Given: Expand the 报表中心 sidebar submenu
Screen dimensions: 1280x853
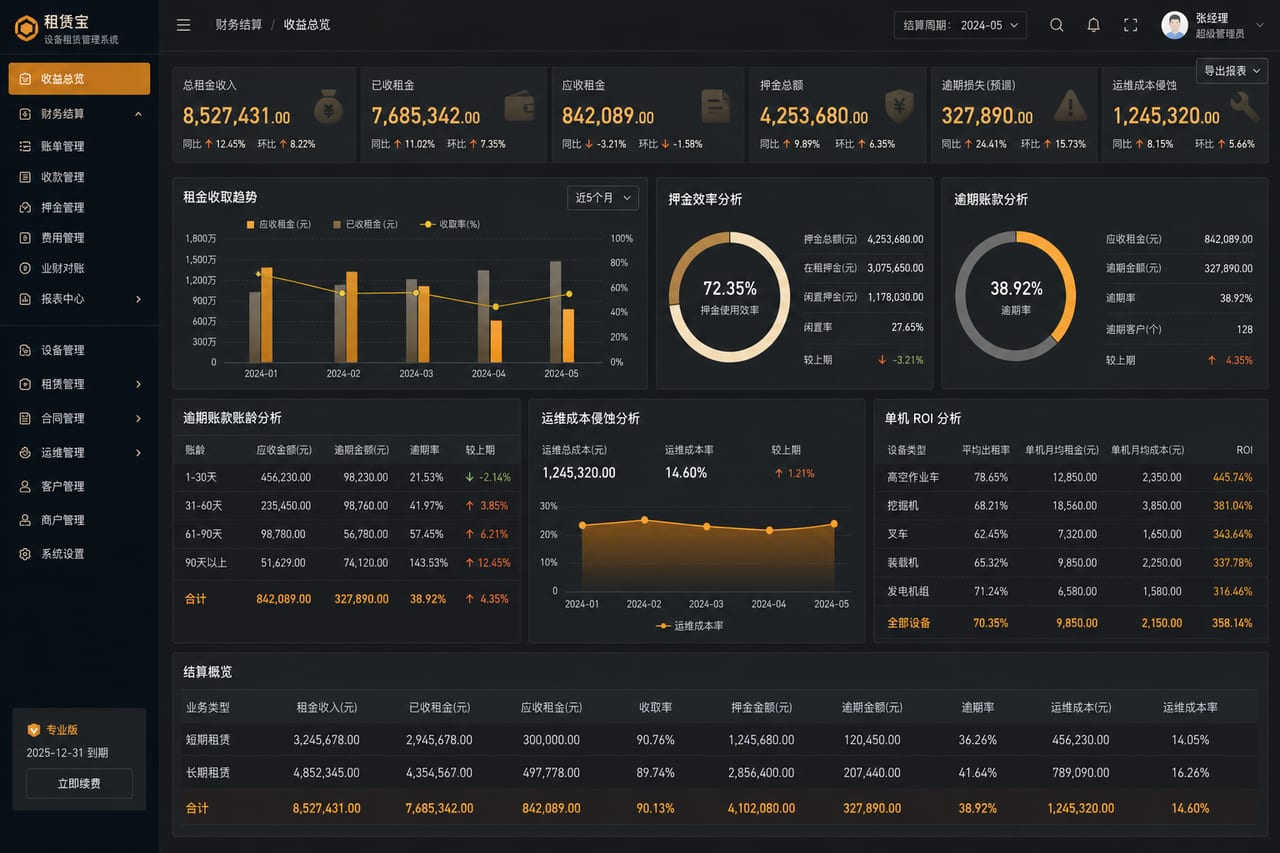Looking at the screenshot, I should click(79, 299).
